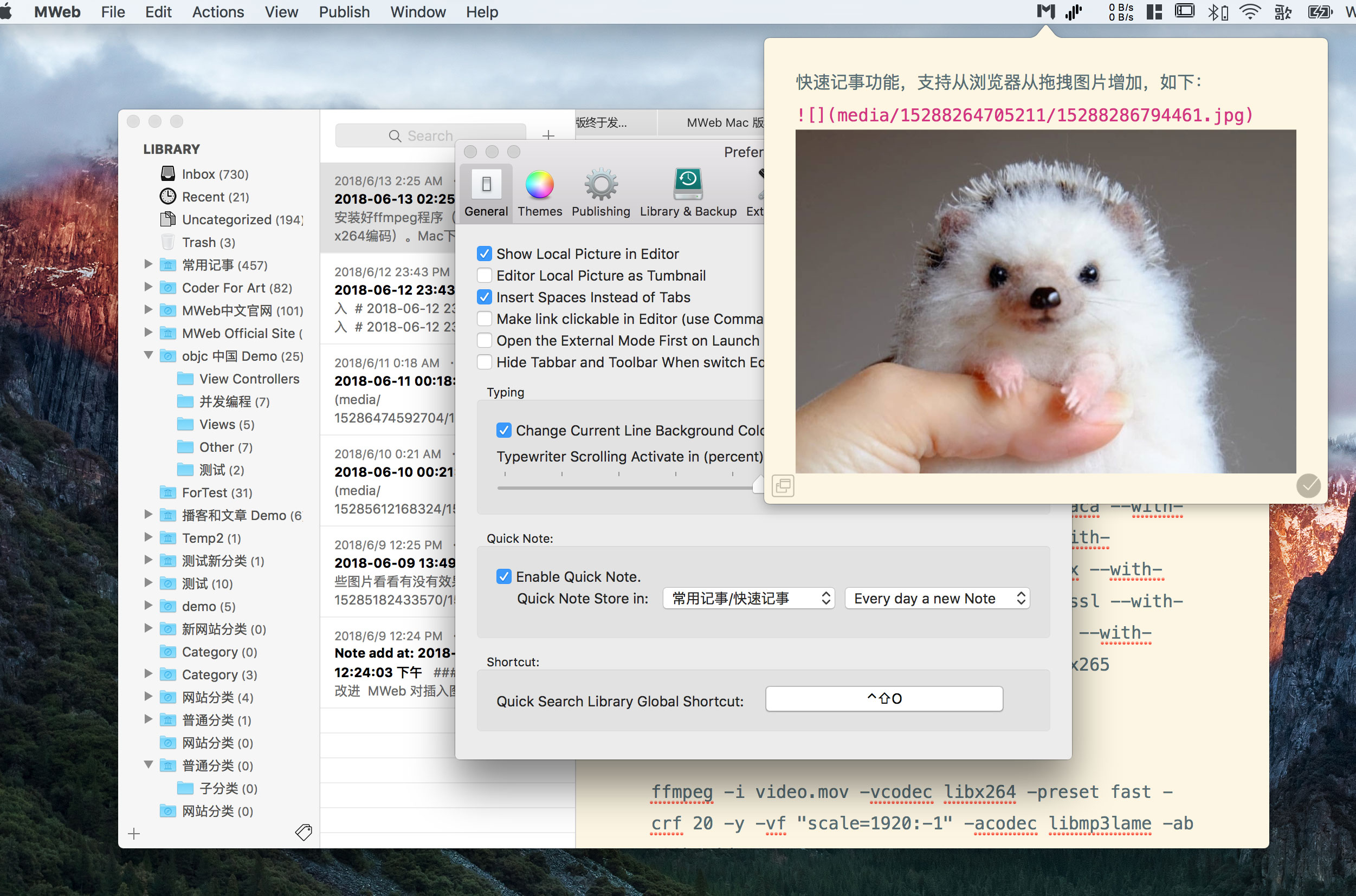This screenshot has width=1356, height=896.
Task: Click the plus icon to add a category
Action: [x=134, y=834]
